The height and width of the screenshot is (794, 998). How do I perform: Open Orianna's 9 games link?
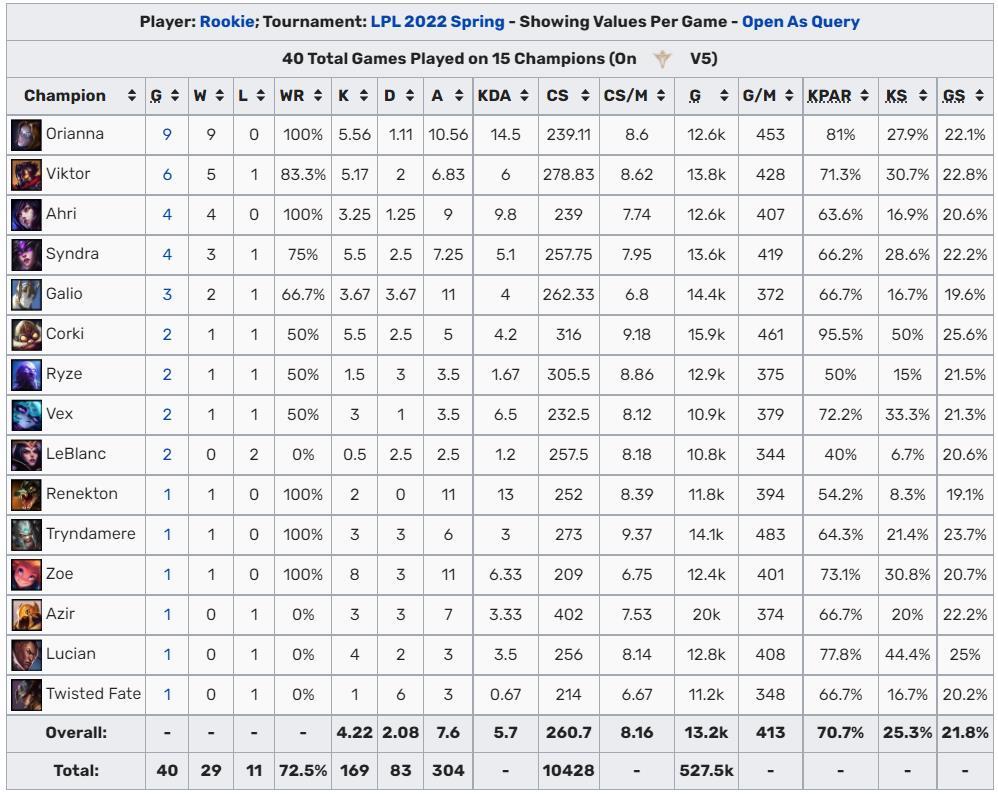[x=167, y=134]
